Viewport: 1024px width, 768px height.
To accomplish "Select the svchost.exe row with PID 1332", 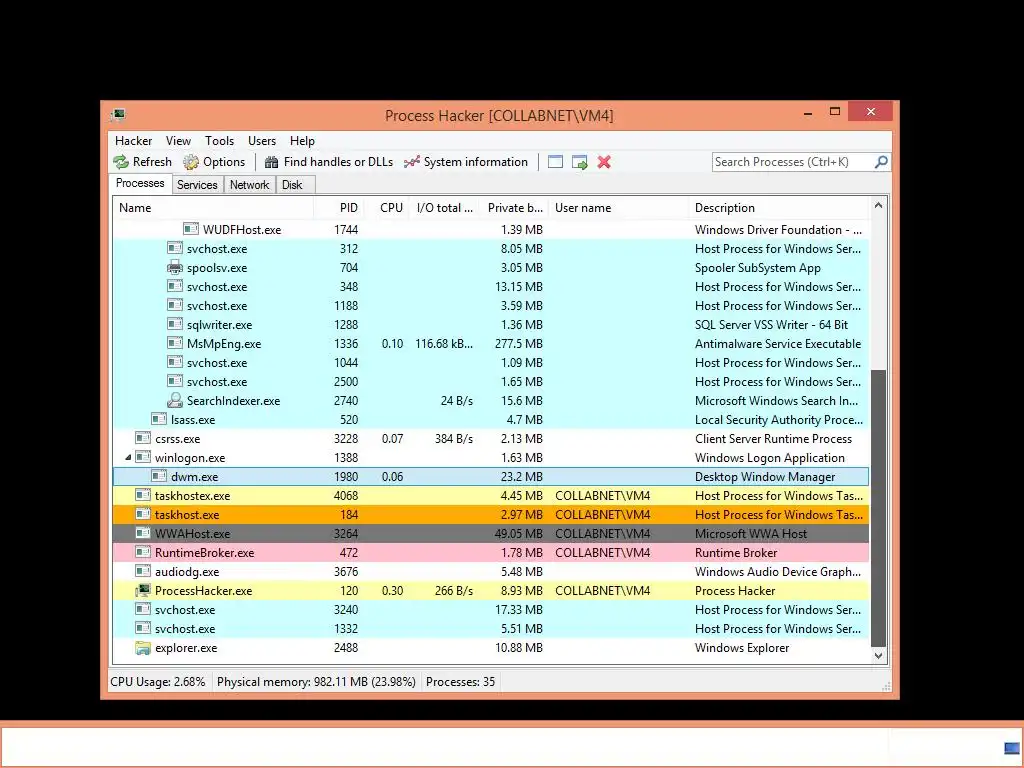I will click(x=491, y=628).
